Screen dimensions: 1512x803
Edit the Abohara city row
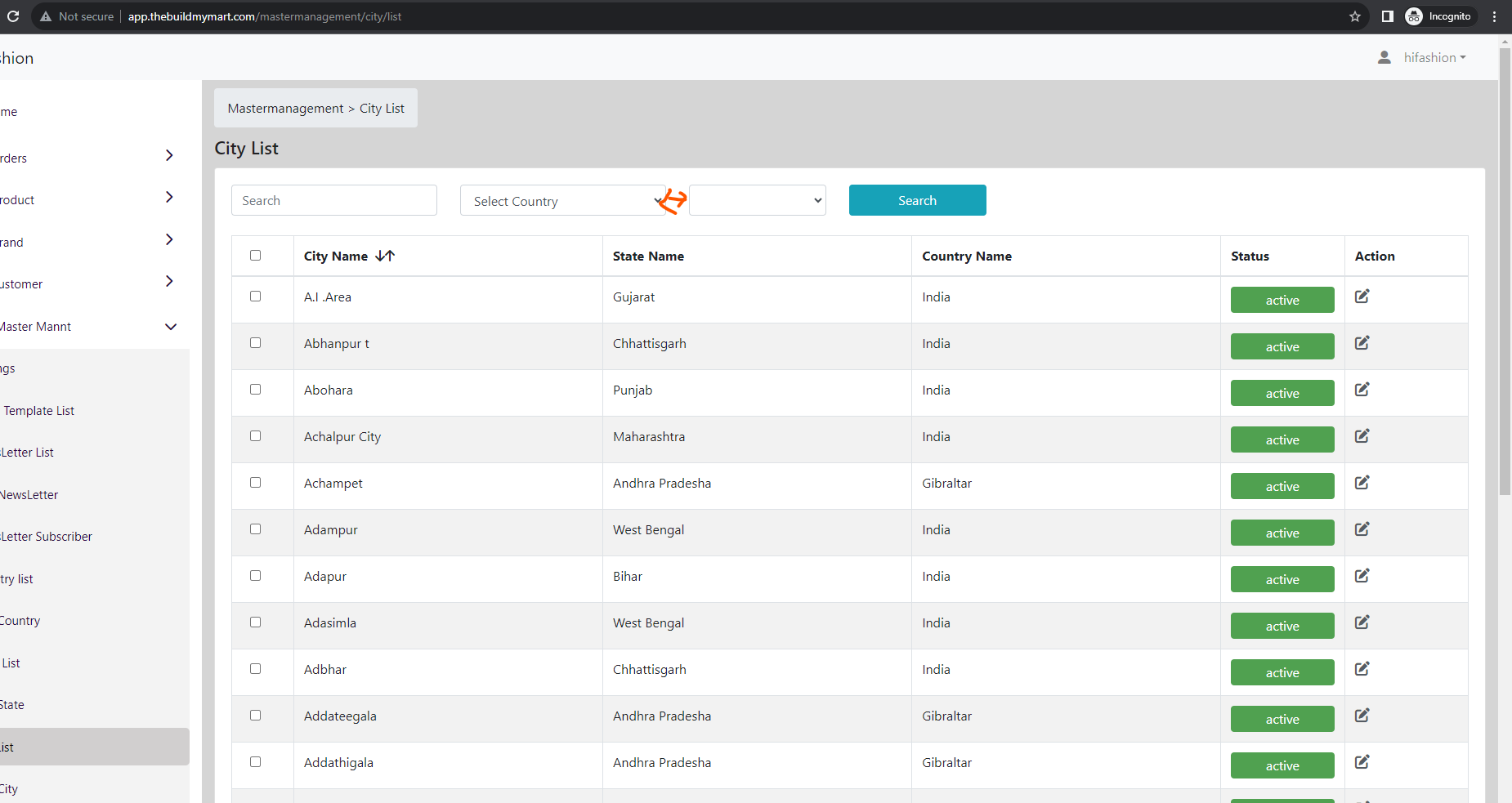(1362, 390)
